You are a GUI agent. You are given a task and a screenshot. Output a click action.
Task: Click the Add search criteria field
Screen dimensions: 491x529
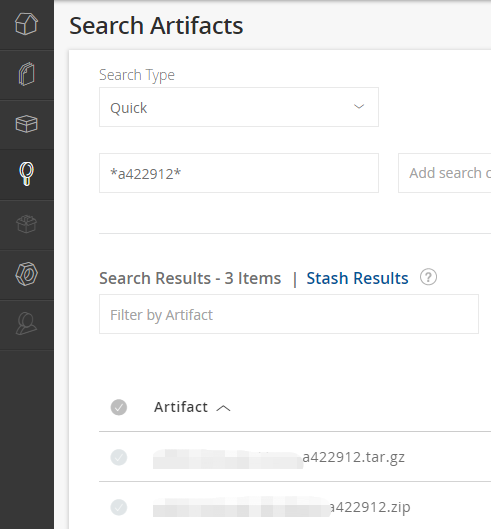tap(444, 173)
